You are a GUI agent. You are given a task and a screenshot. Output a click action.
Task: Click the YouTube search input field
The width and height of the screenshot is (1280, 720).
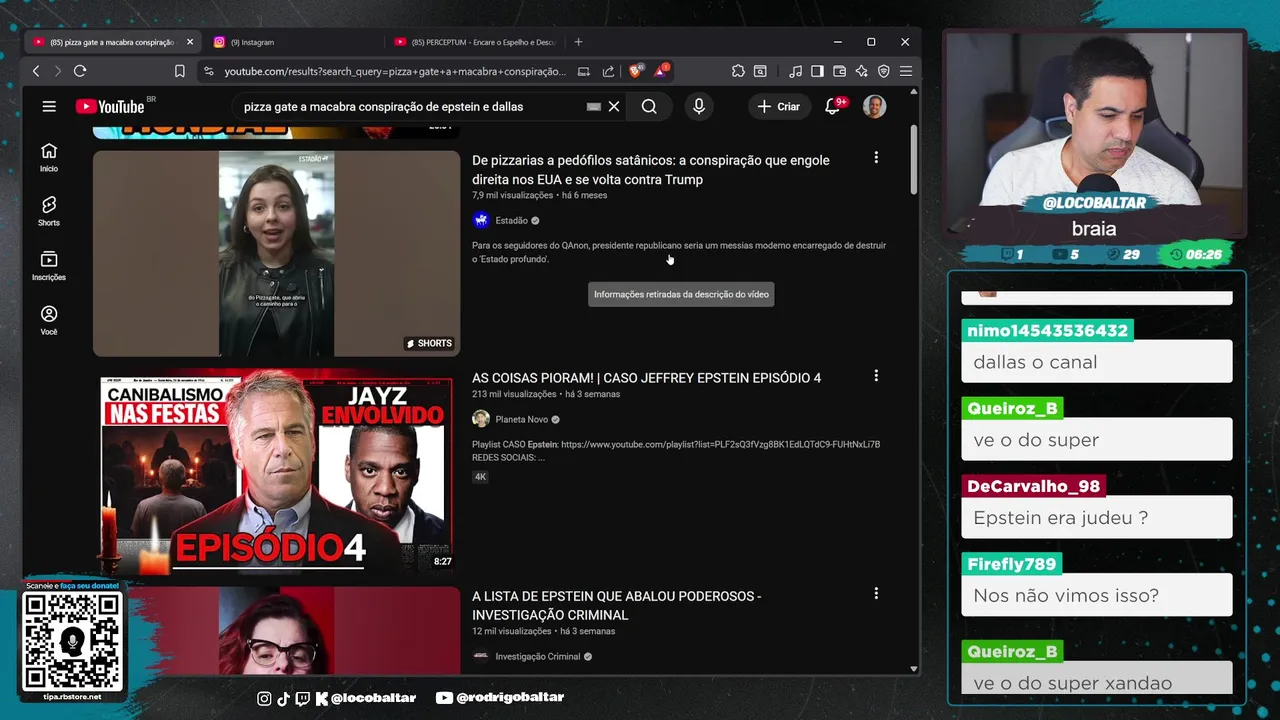coord(410,106)
